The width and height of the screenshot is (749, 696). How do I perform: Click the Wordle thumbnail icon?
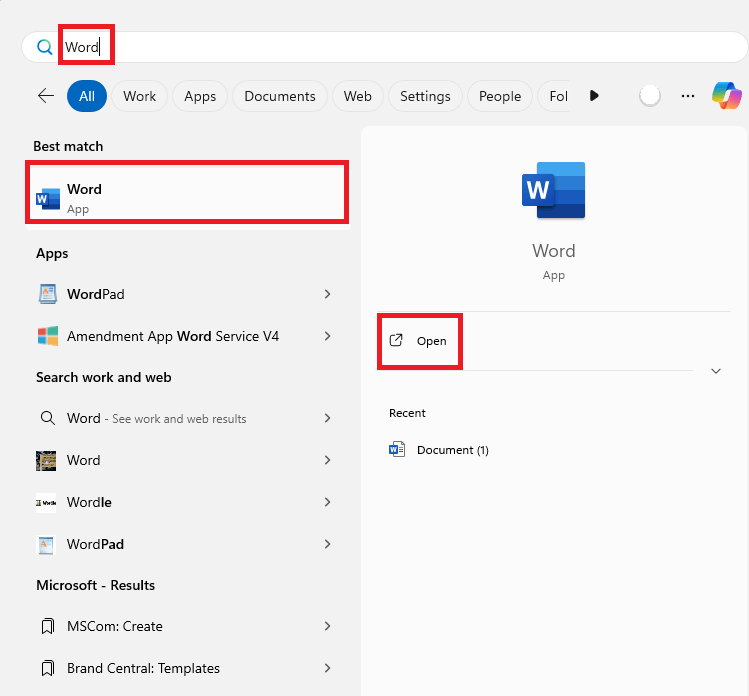pyautogui.click(x=46, y=503)
